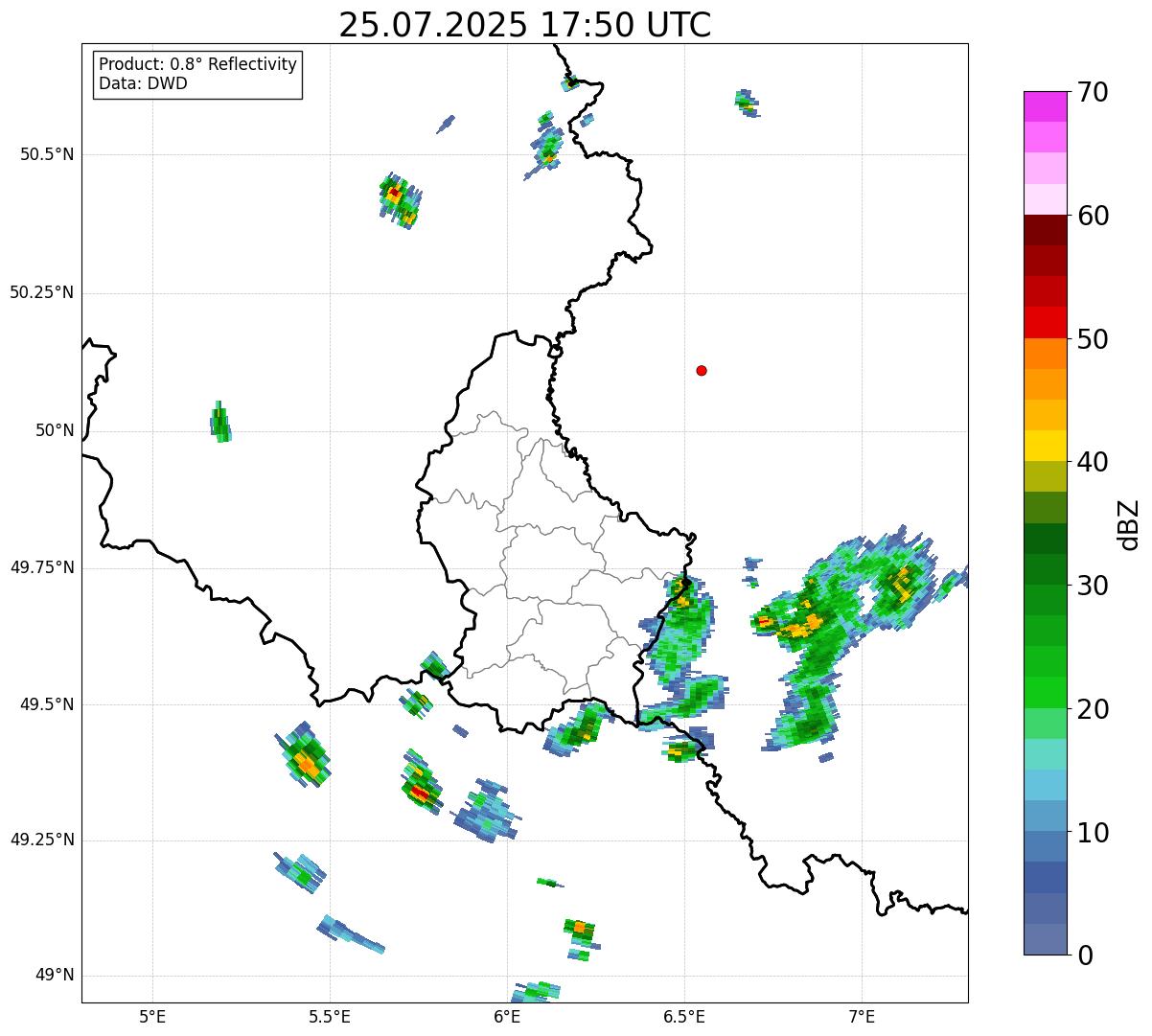
Task: Click the 49°N latitude label
Action: pos(55,976)
